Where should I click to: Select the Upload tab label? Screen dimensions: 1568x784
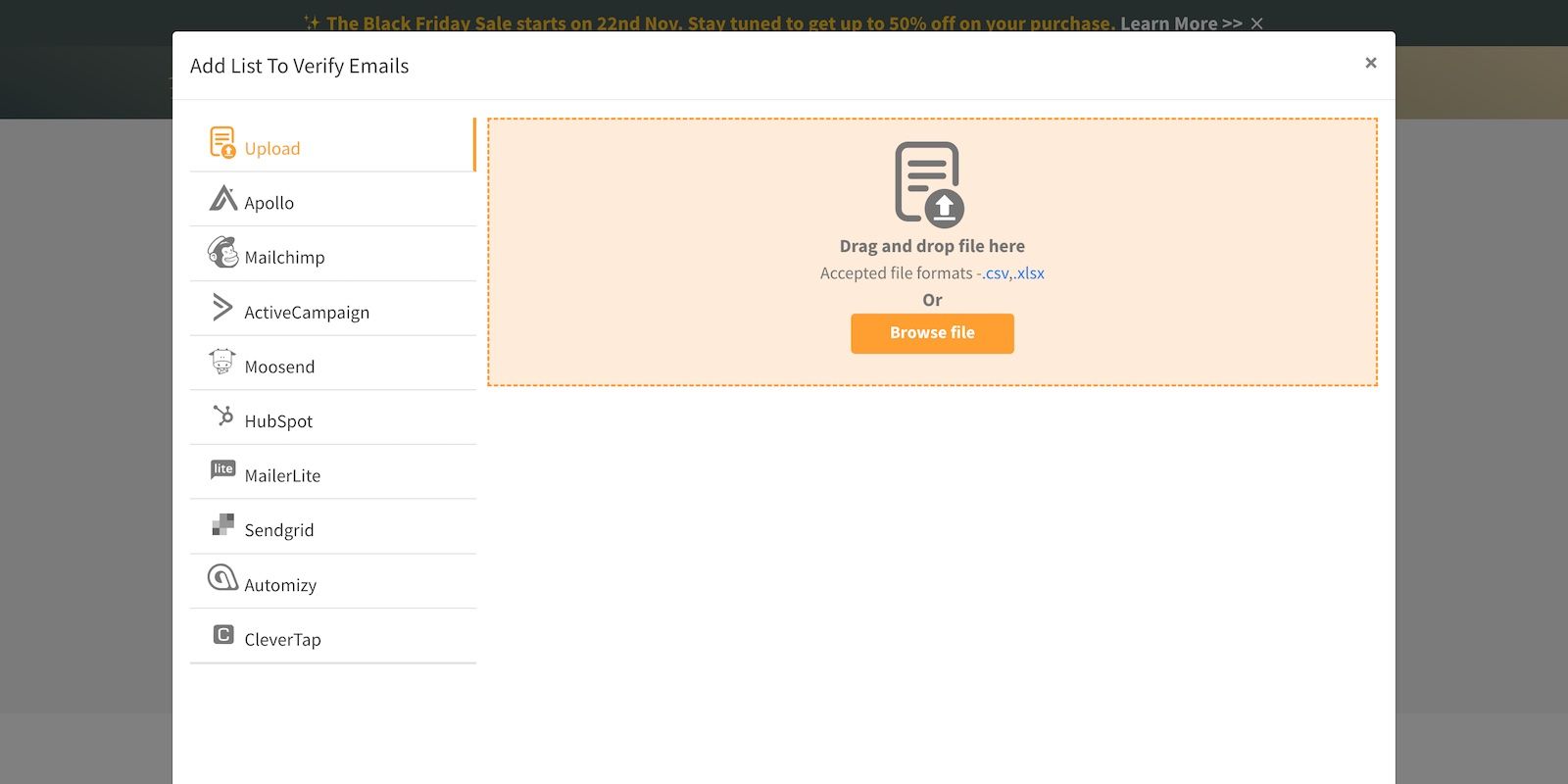[272, 149]
